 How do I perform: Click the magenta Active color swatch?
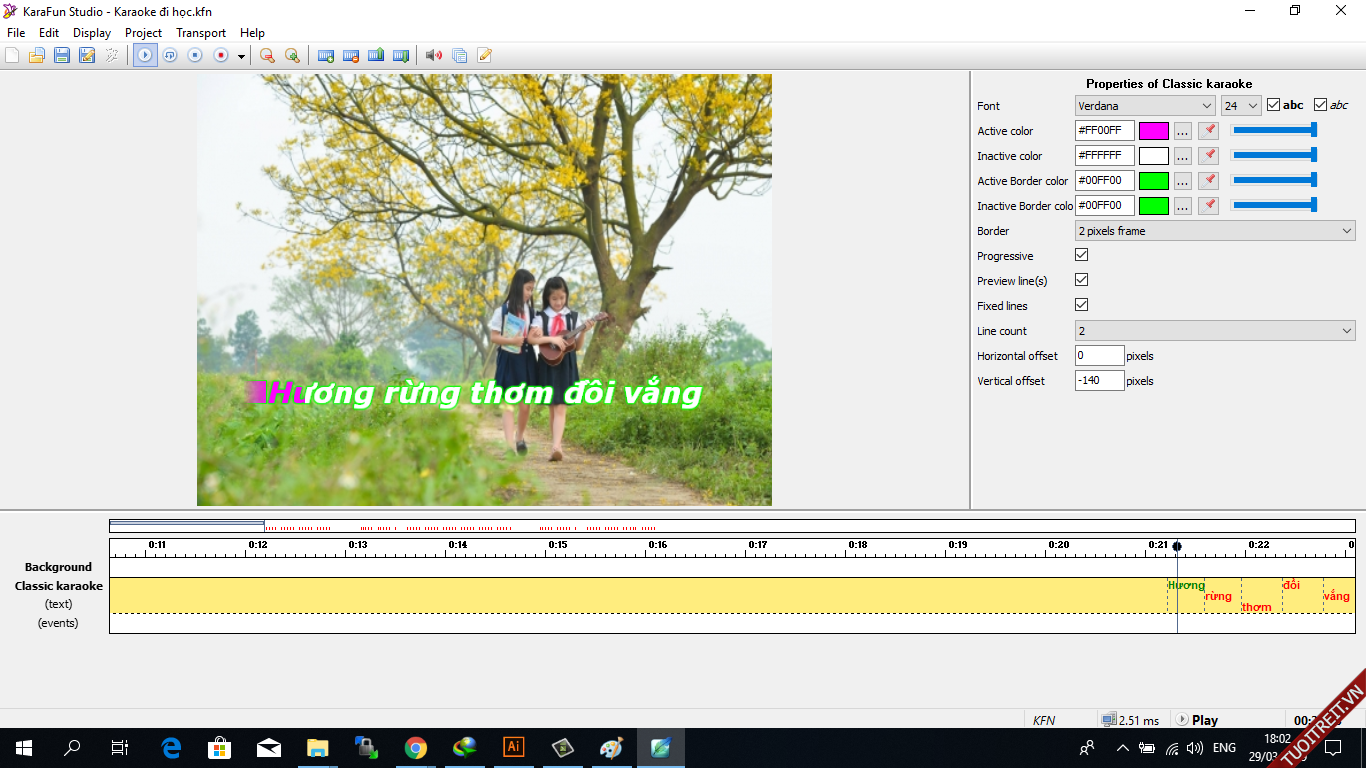pos(1153,131)
